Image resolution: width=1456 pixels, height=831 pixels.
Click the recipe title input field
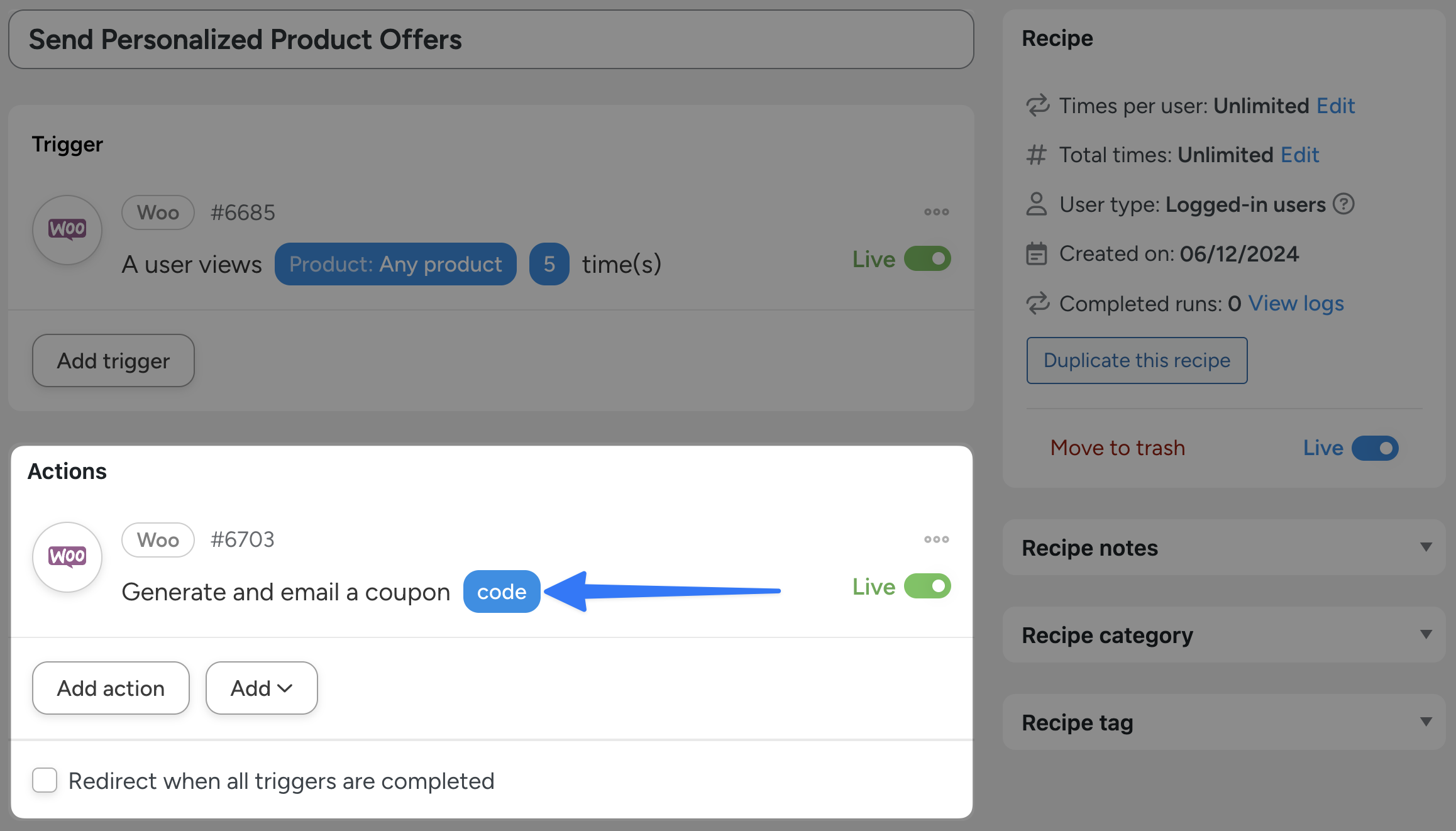(490, 40)
